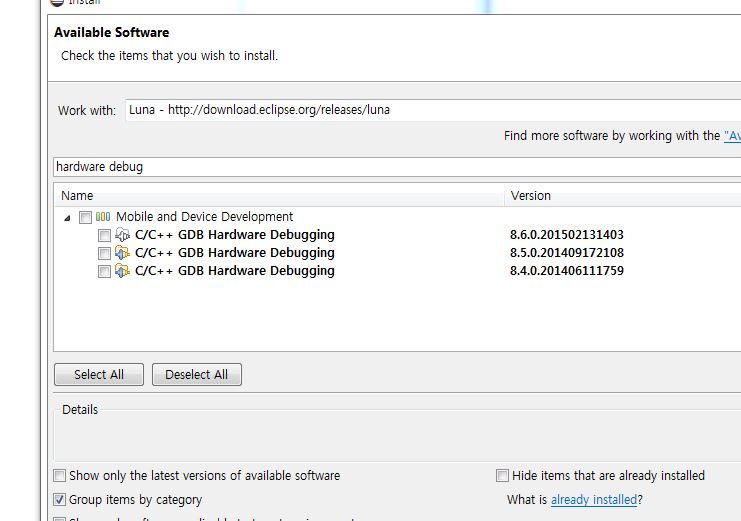Sort by the Version column header
This screenshot has width=741, height=521.
coord(622,195)
